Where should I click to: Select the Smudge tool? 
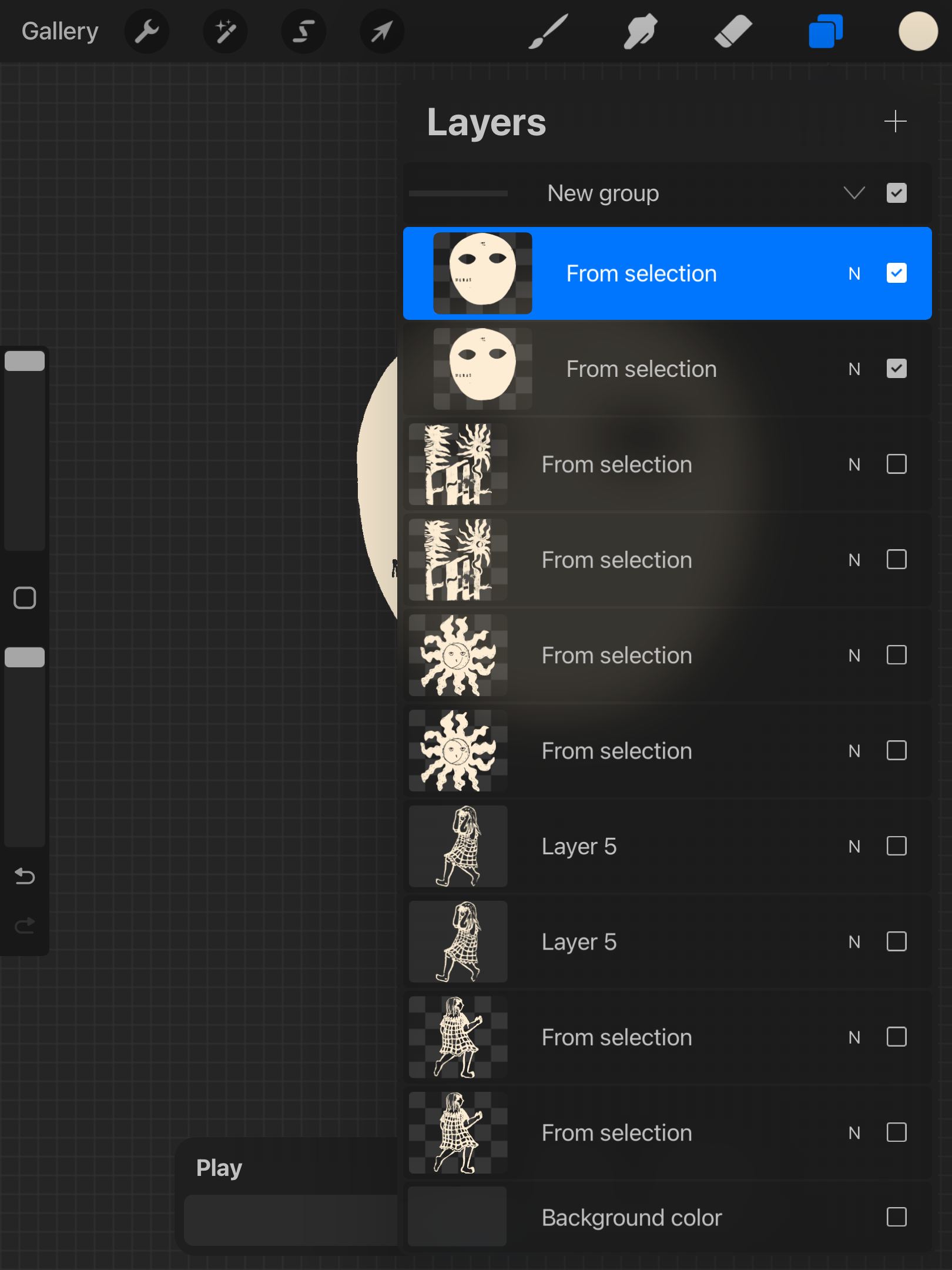click(x=640, y=31)
